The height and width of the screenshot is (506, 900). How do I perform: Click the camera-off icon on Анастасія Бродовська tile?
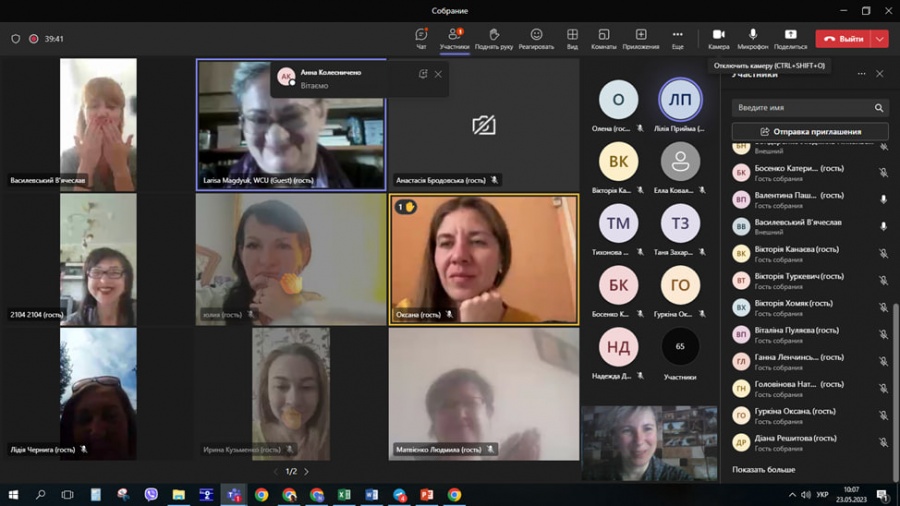pyautogui.click(x=484, y=125)
